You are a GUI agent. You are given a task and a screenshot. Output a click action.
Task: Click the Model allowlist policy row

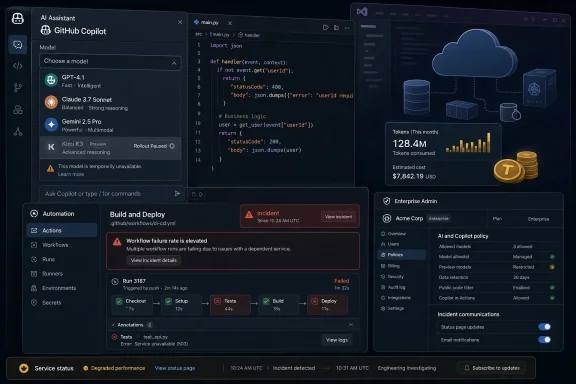pyautogui.click(x=496, y=257)
